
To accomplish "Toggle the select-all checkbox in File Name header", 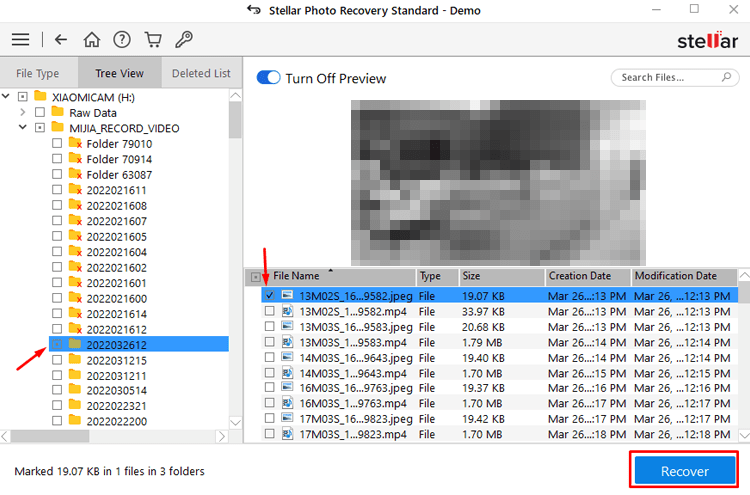I will (x=256, y=277).
